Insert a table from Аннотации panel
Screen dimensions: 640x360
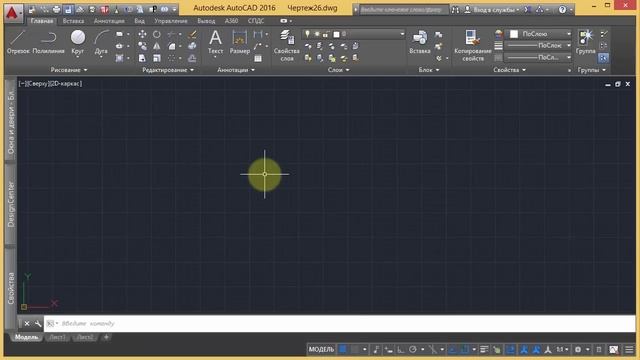tap(258, 58)
